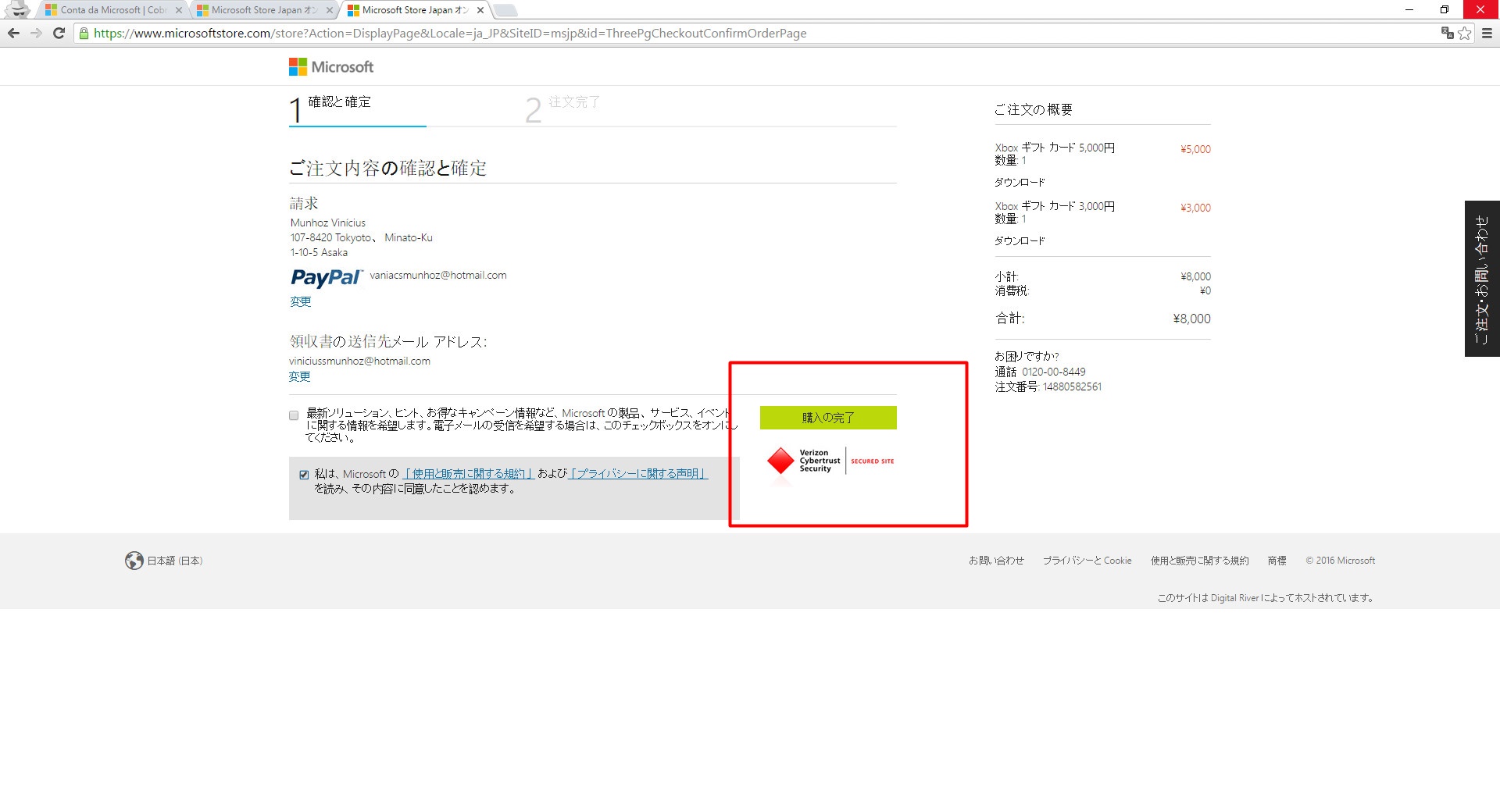The height and width of the screenshot is (812, 1500).
Task: Click the PayPal logo
Action: tap(327, 278)
